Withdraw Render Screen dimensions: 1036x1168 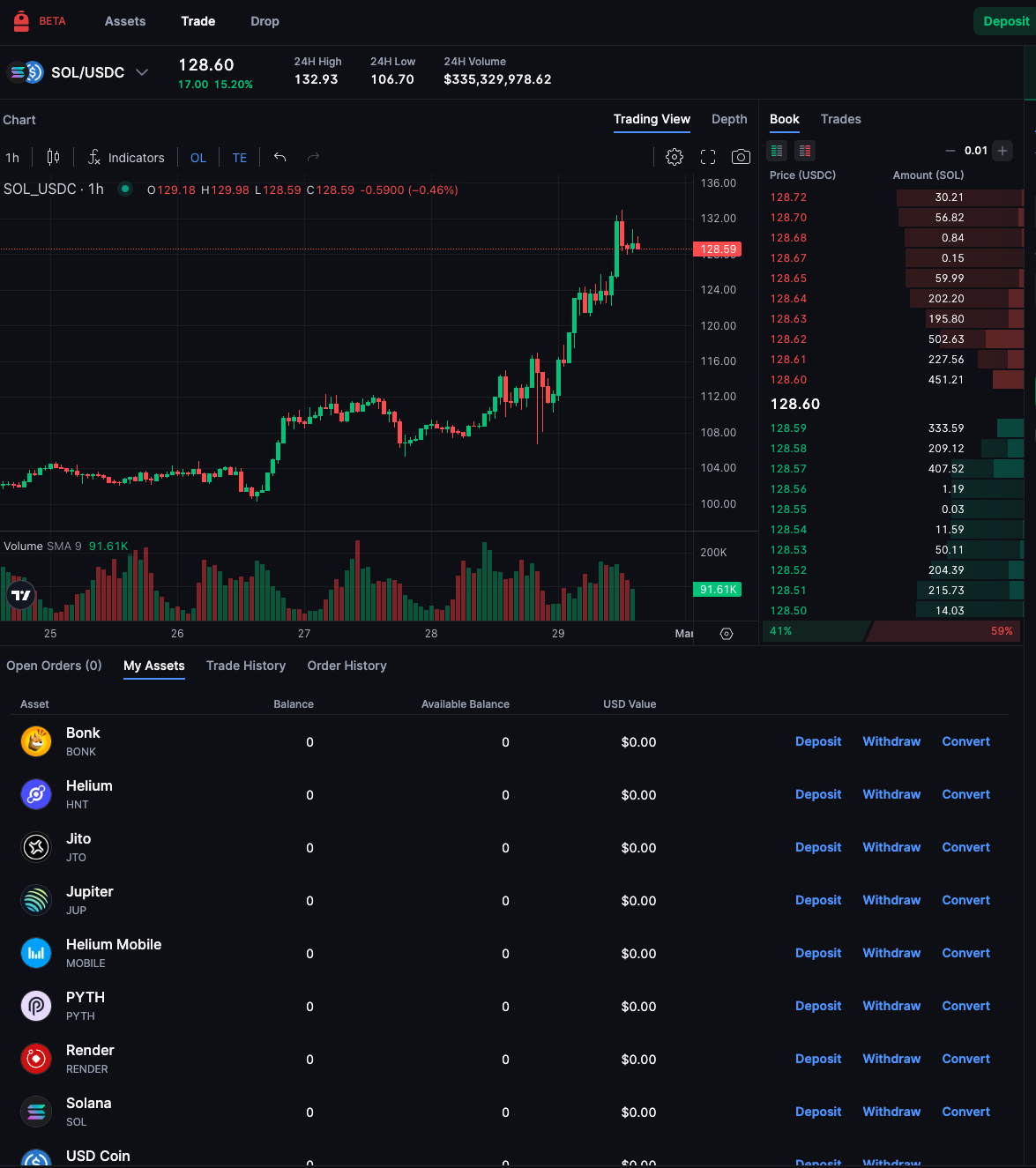tap(891, 1059)
